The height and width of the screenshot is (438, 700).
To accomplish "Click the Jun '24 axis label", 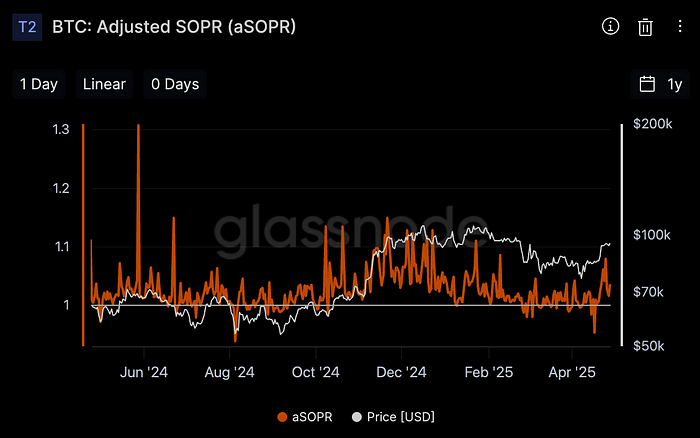I will pos(144,372).
